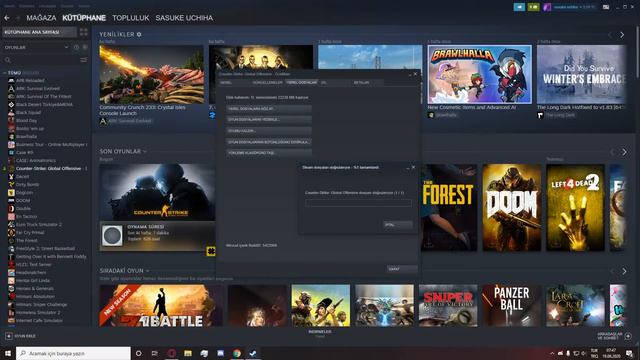Open The Forest game cover
The image size is (640, 360).
(x=449, y=208)
